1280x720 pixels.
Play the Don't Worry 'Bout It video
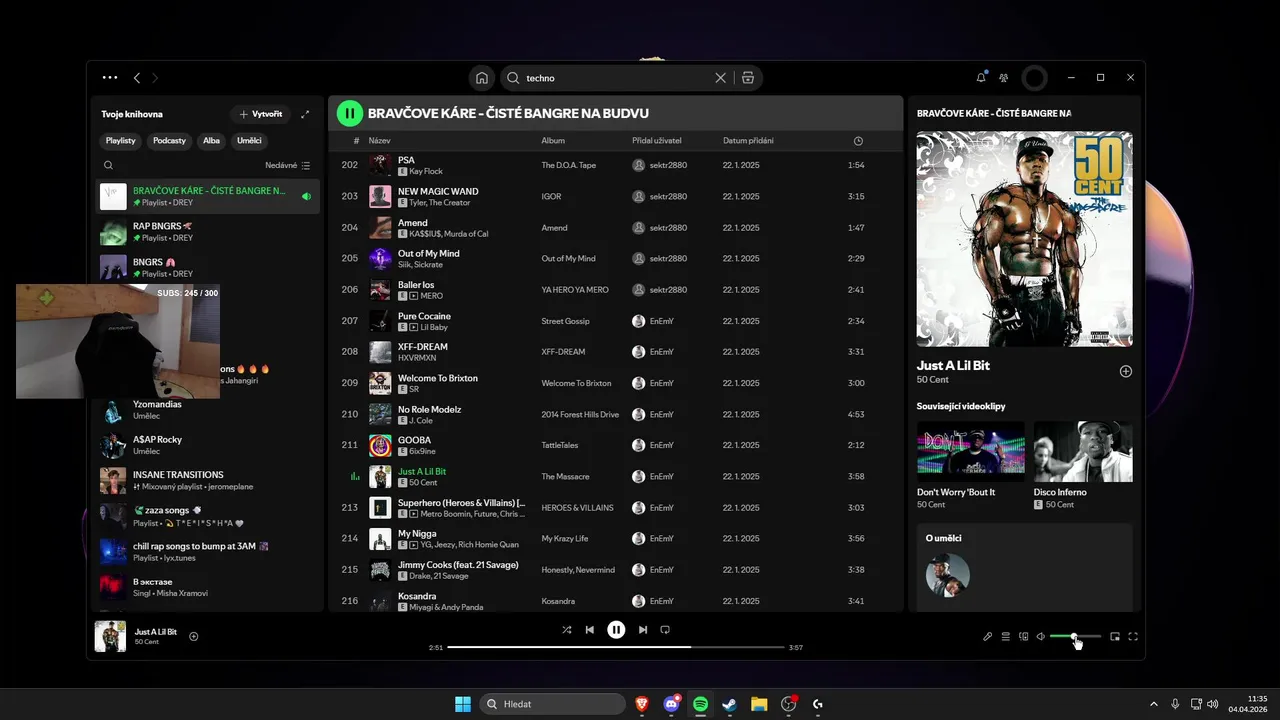click(x=971, y=452)
